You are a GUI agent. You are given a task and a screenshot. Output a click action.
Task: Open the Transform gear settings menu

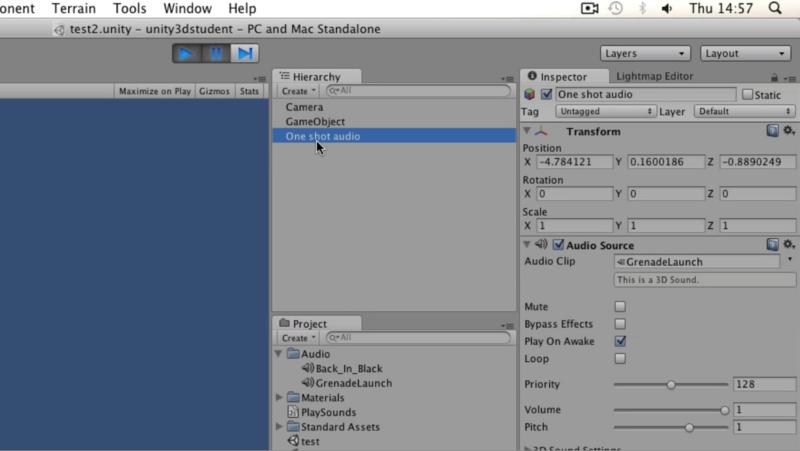[789, 131]
